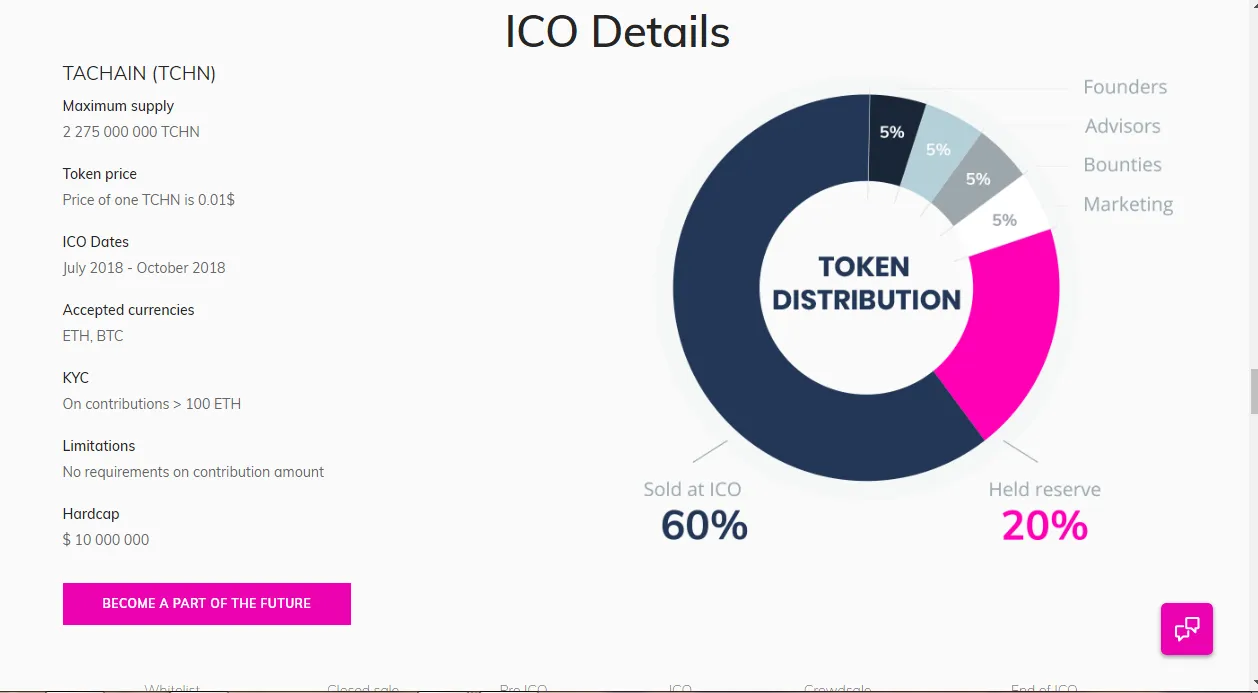Click the TACHAIN (TCHN) title text
1258x693 pixels.
139,73
